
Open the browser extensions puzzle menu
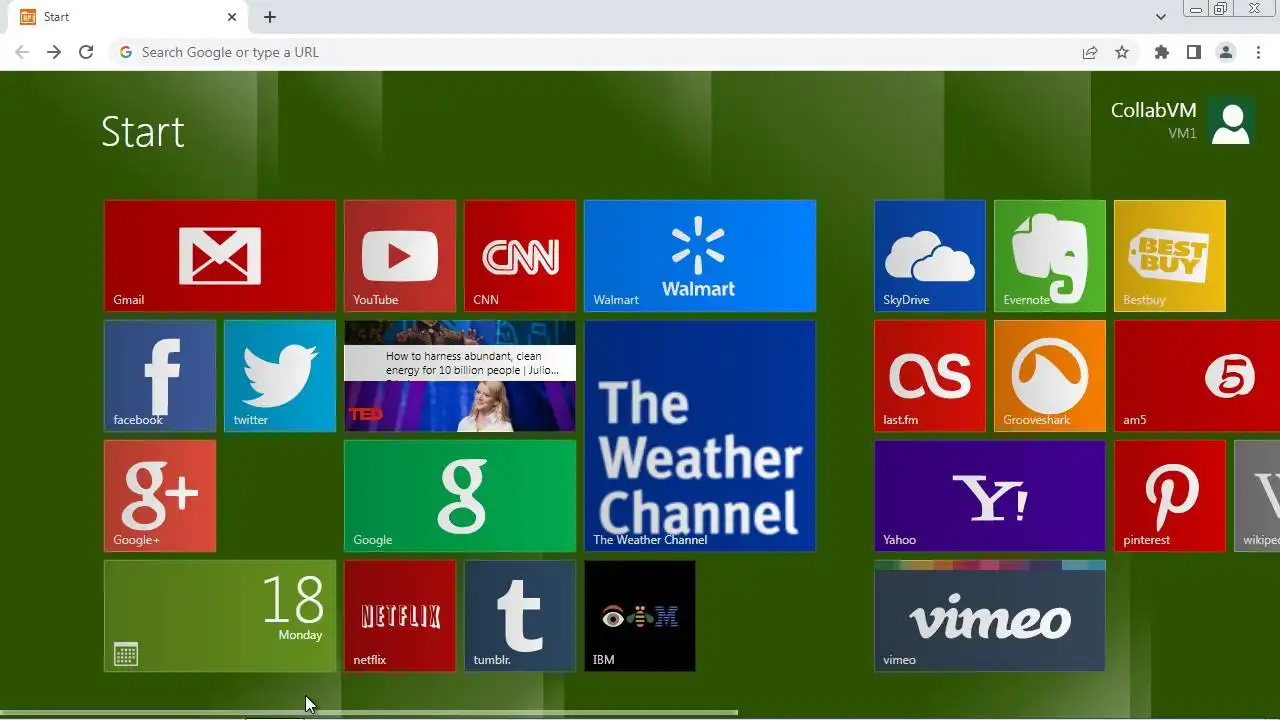click(x=1162, y=52)
